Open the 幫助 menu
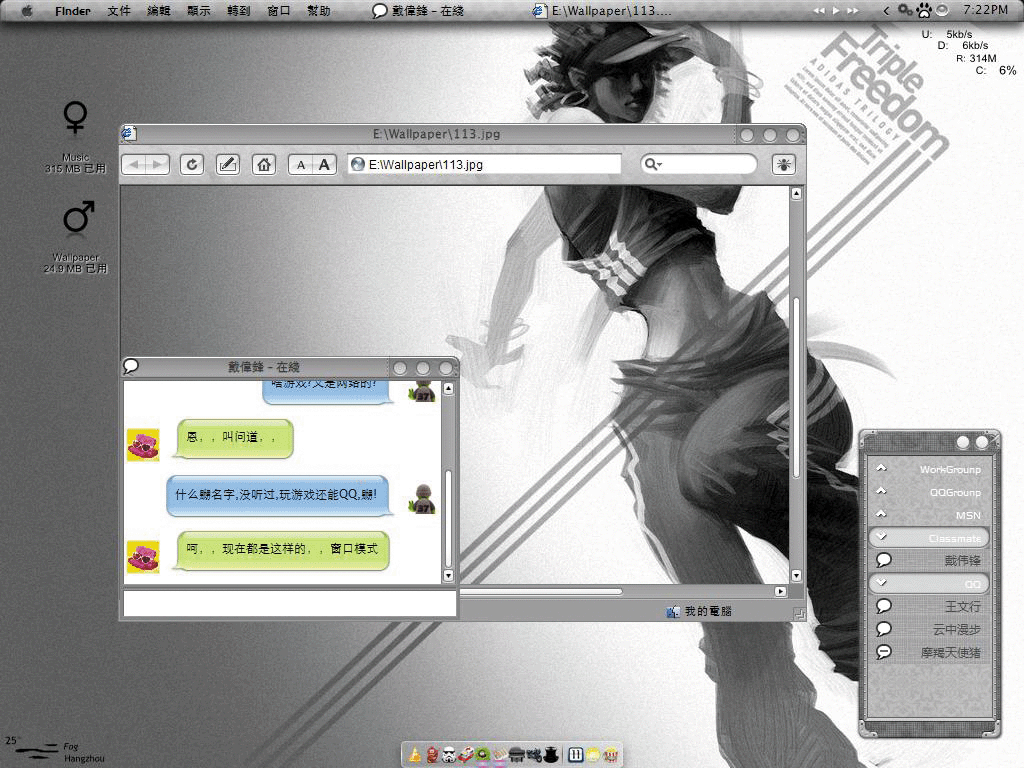Viewport: 1024px width, 768px height. coord(319,11)
